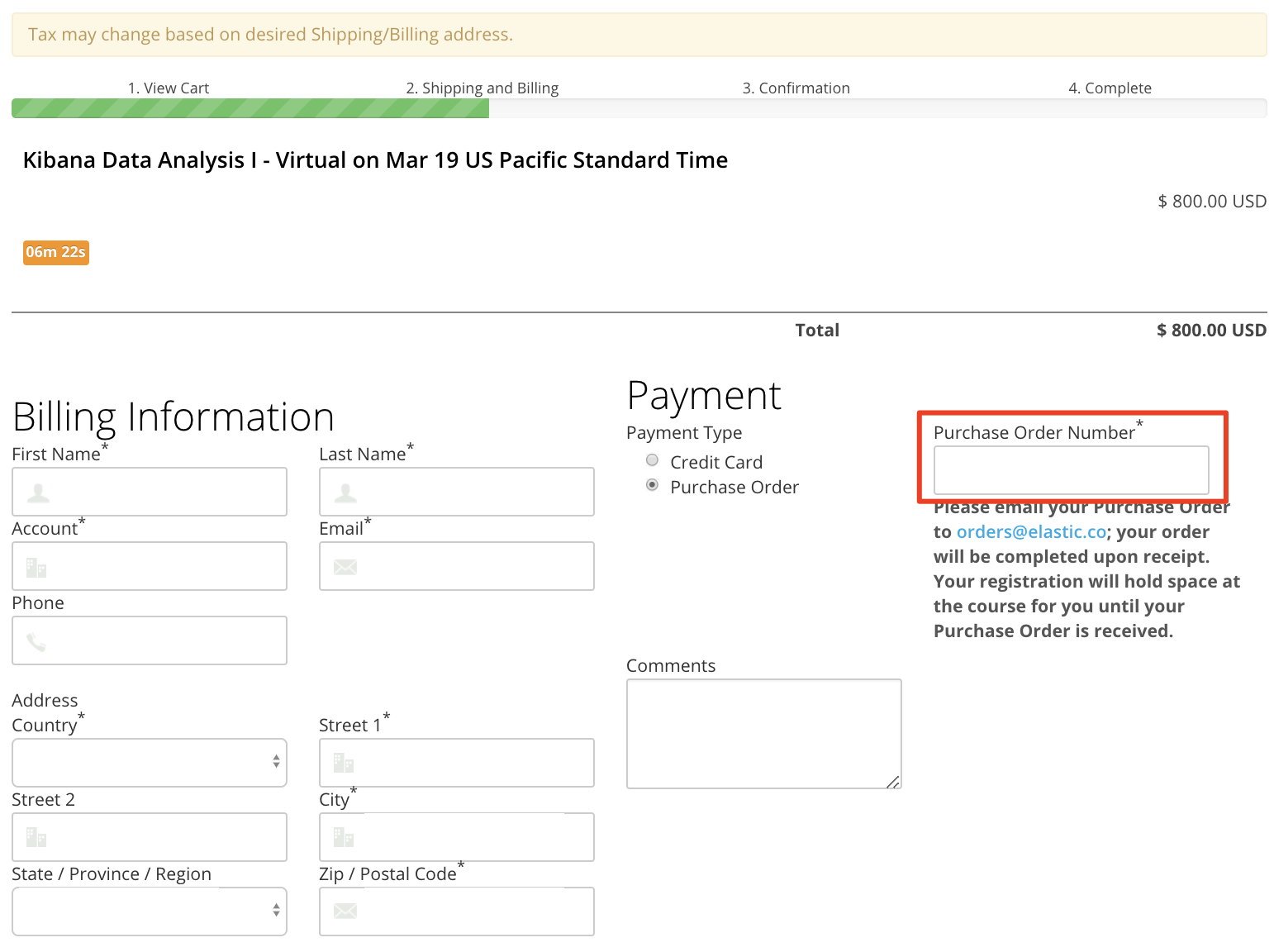Click the '4. Complete' step

click(x=1110, y=88)
